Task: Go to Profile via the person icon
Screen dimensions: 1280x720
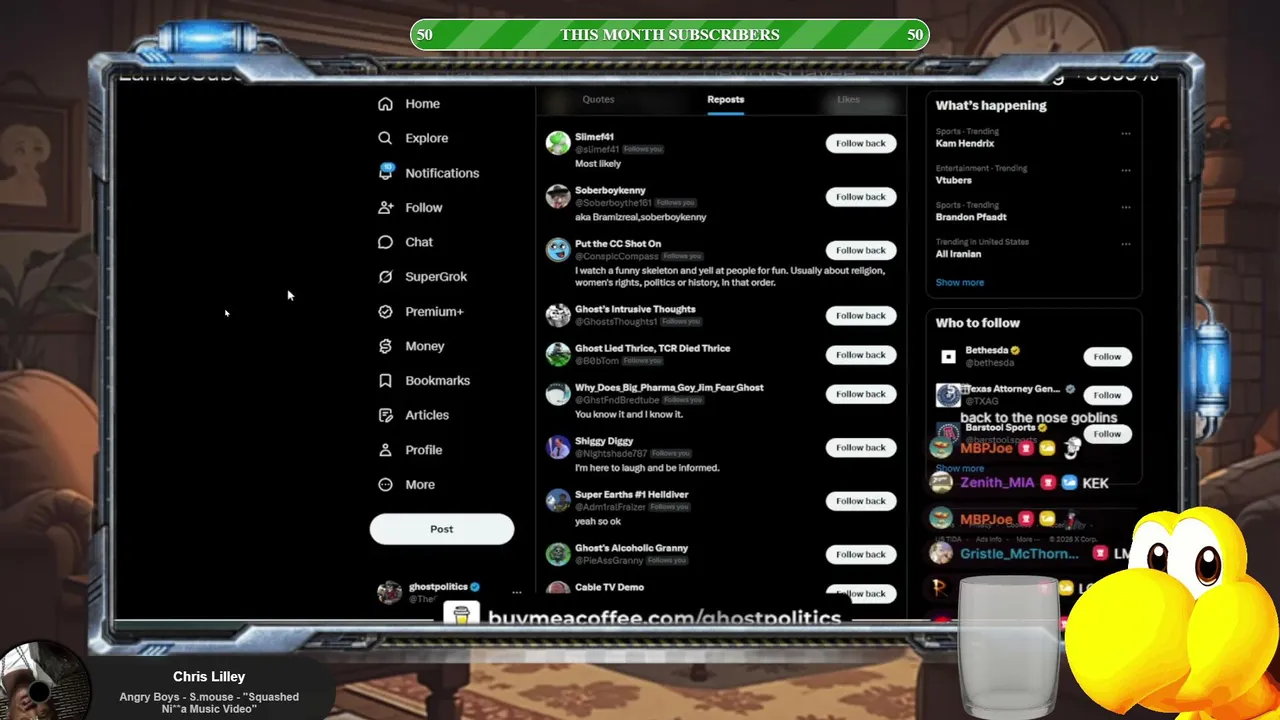Action: click(385, 450)
